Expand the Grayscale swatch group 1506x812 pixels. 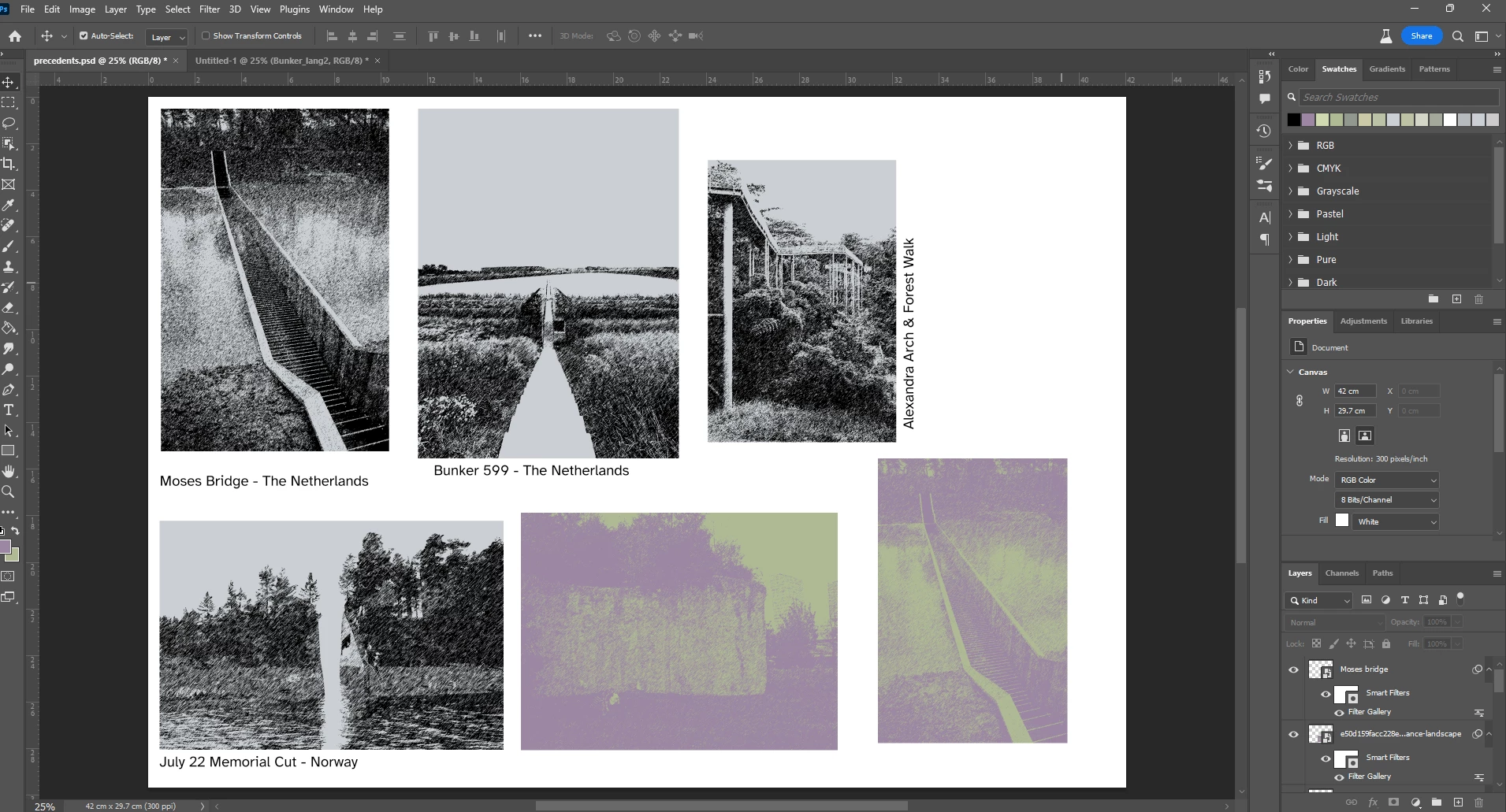1290,191
